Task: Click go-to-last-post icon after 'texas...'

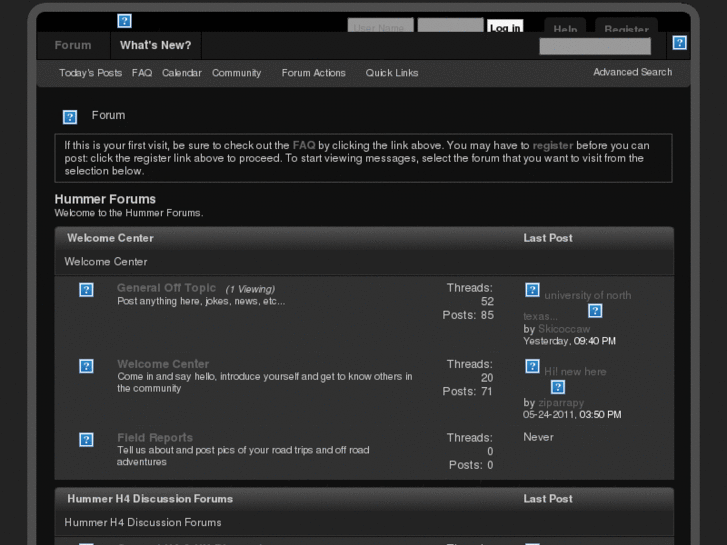Action: 595,311
